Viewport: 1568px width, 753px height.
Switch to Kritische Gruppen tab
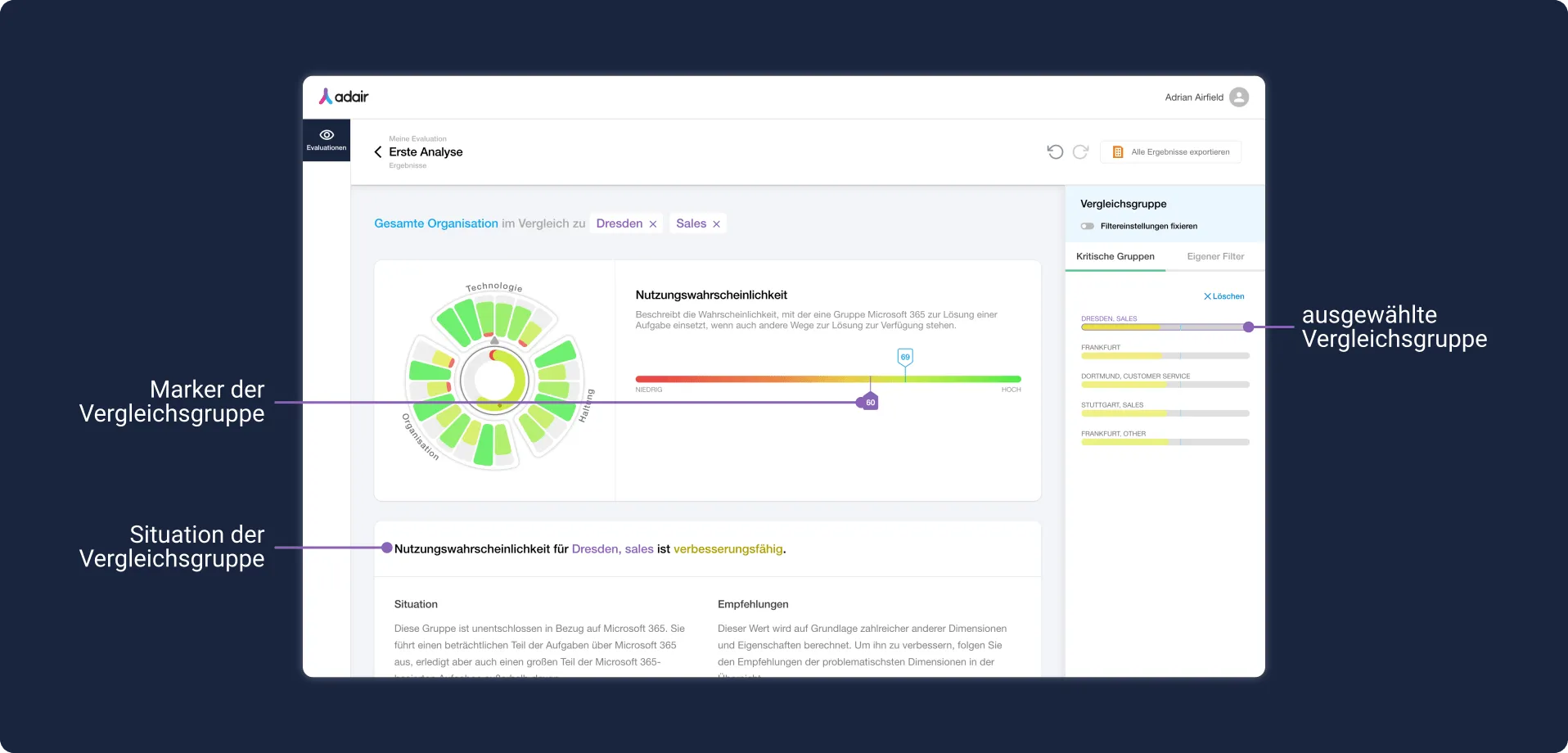coord(1115,256)
